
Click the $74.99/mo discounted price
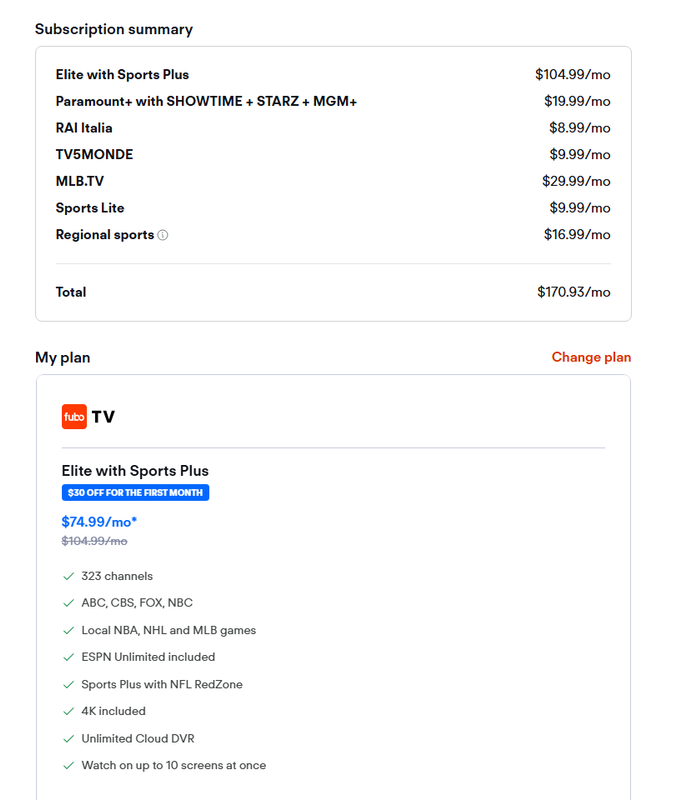click(x=99, y=521)
